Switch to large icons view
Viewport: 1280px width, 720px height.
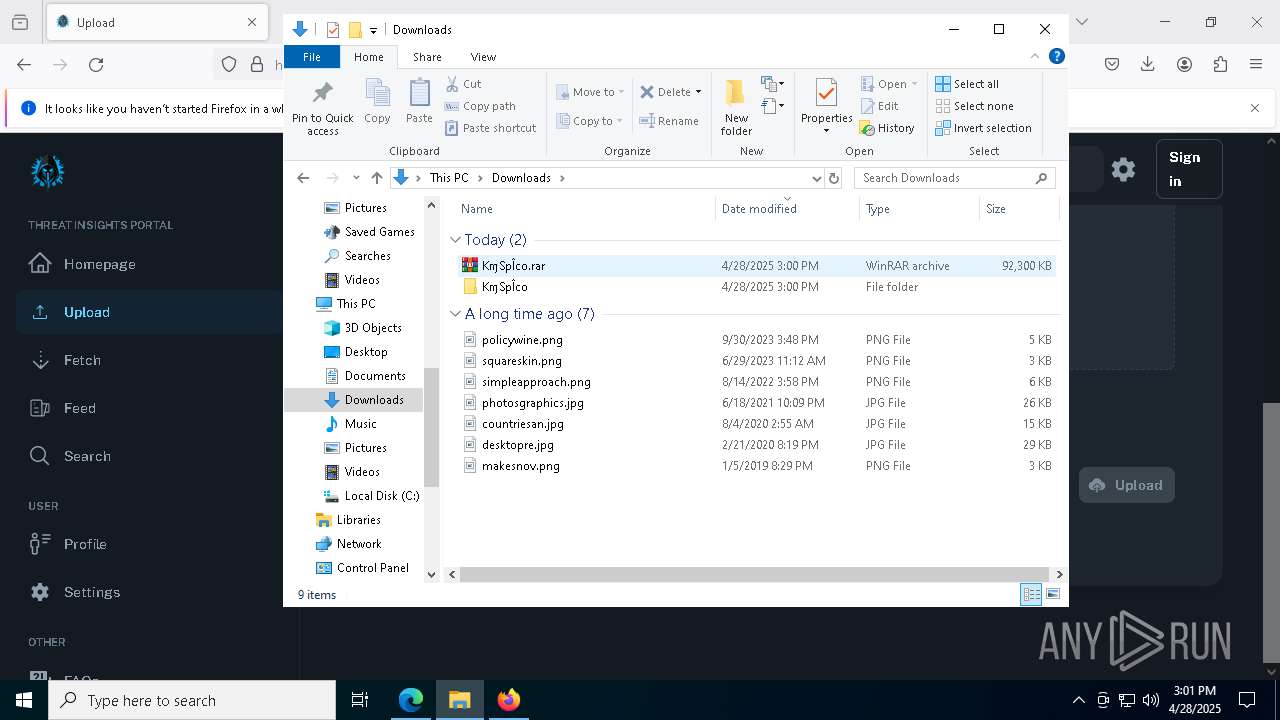(1053, 594)
